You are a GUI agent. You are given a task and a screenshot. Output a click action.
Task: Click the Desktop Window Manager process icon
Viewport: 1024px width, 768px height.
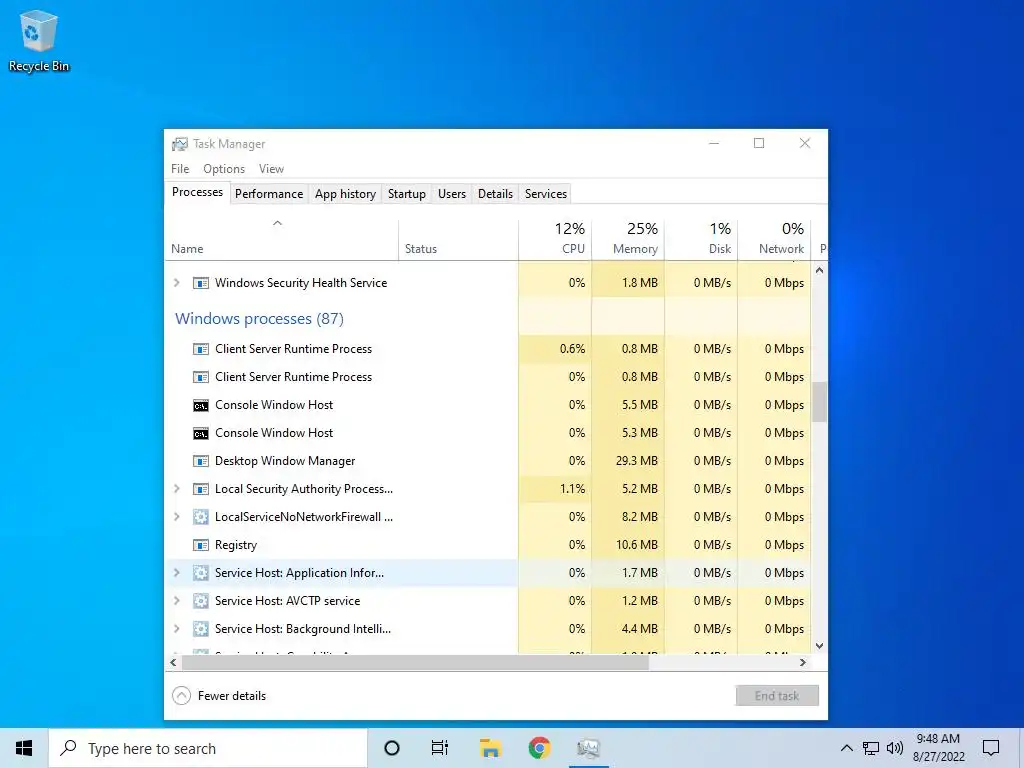[200, 461]
